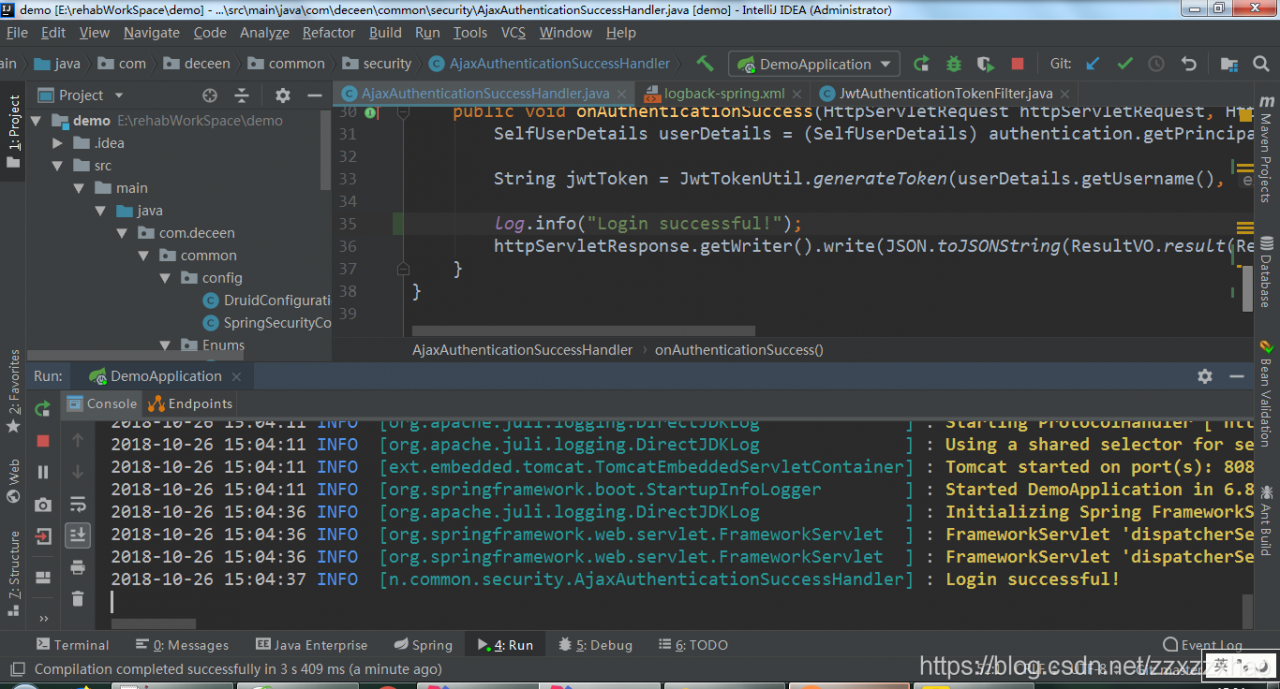Open the Spring tool window
The height and width of the screenshot is (689, 1280).
(x=424, y=645)
